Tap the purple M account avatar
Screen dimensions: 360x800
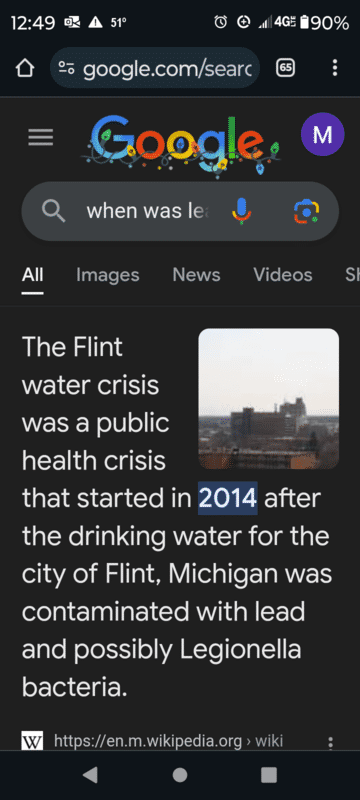pos(322,134)
